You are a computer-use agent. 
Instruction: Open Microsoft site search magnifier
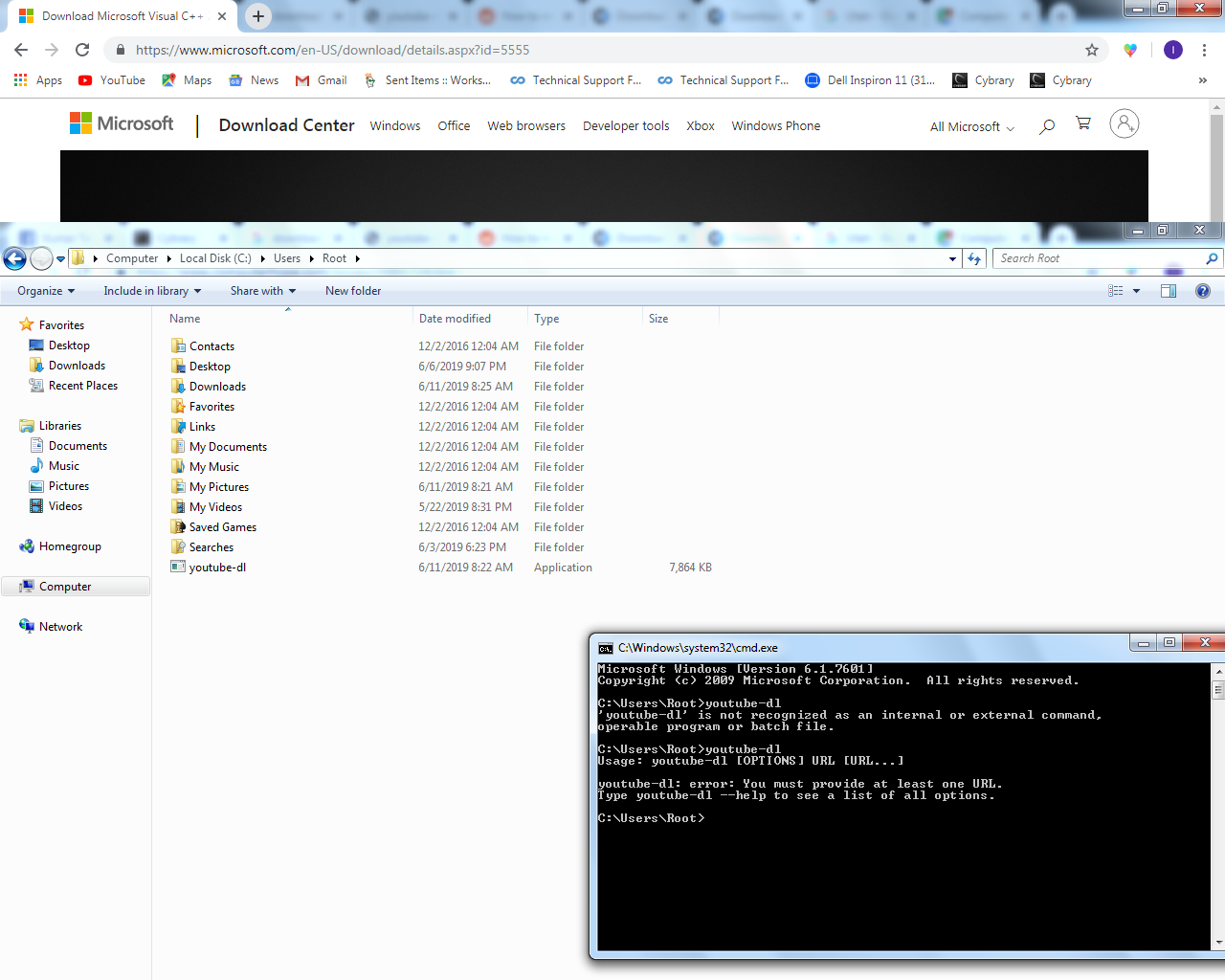click(1047, 125)
